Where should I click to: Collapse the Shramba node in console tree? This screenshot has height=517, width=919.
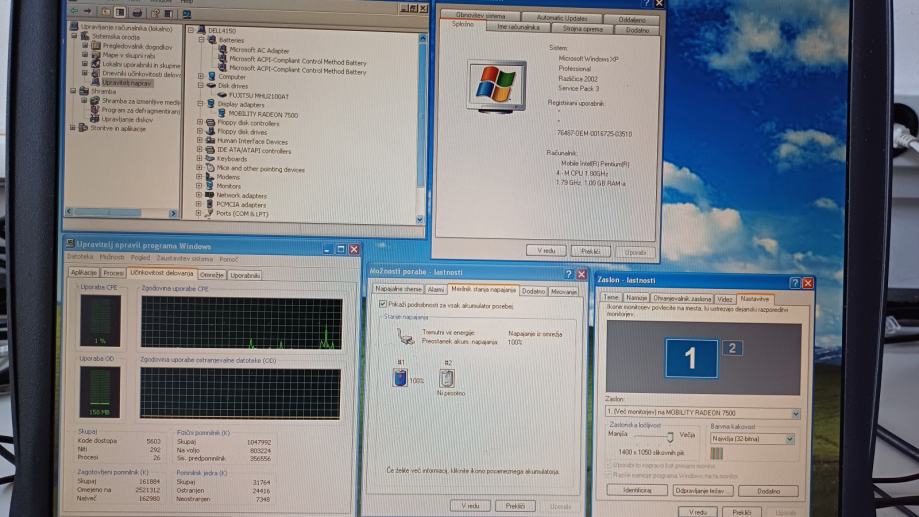coord(74,91)
